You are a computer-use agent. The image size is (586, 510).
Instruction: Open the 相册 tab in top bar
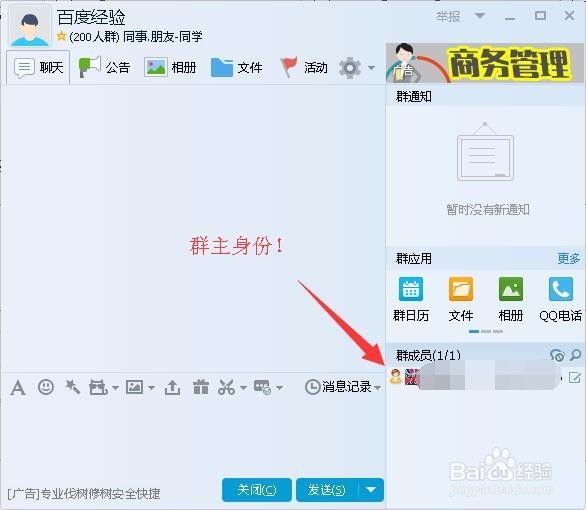[170, 68]
